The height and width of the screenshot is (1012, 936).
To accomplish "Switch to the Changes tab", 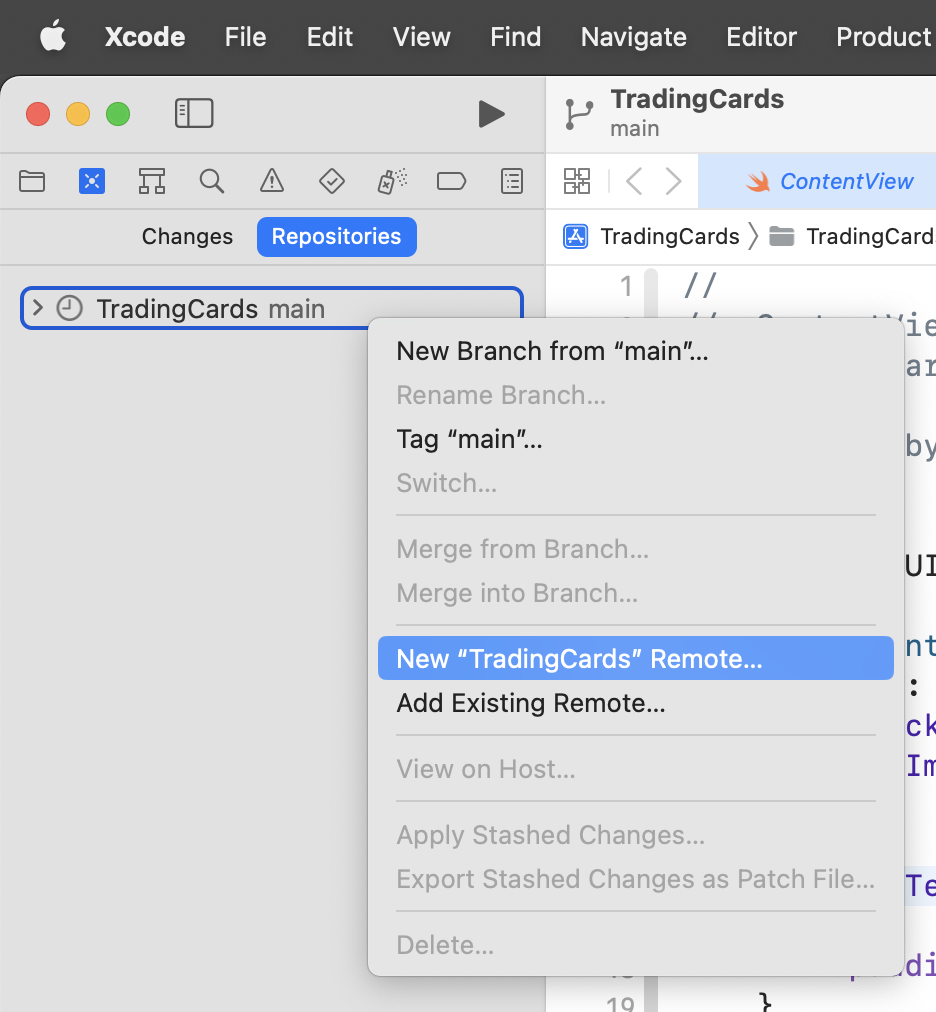I will coord(187,237).
